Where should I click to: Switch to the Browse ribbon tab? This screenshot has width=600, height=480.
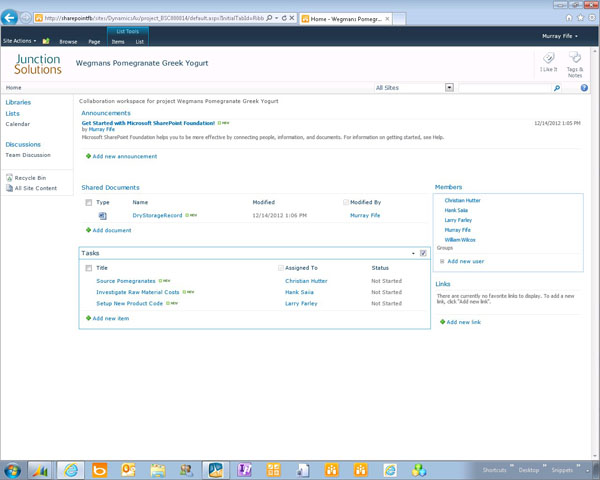click(68, 42)
